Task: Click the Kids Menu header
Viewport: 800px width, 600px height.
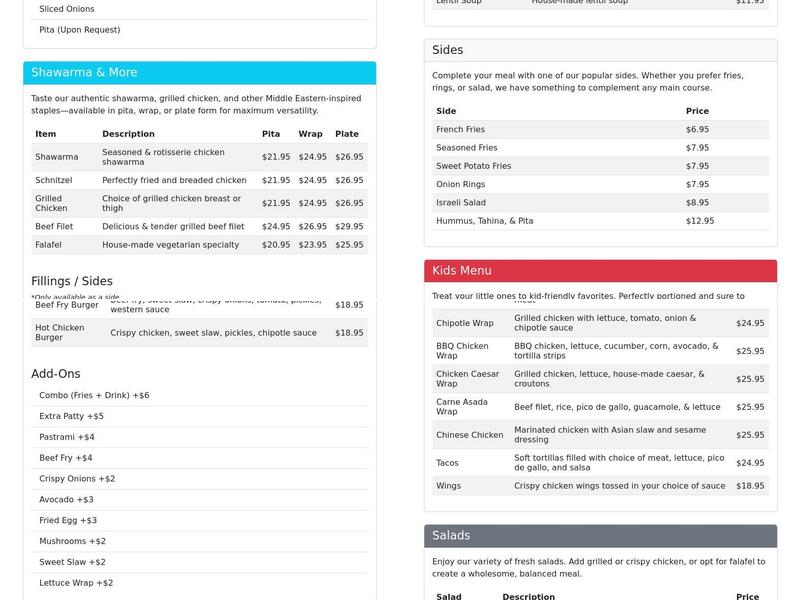Action: (601, 270)
